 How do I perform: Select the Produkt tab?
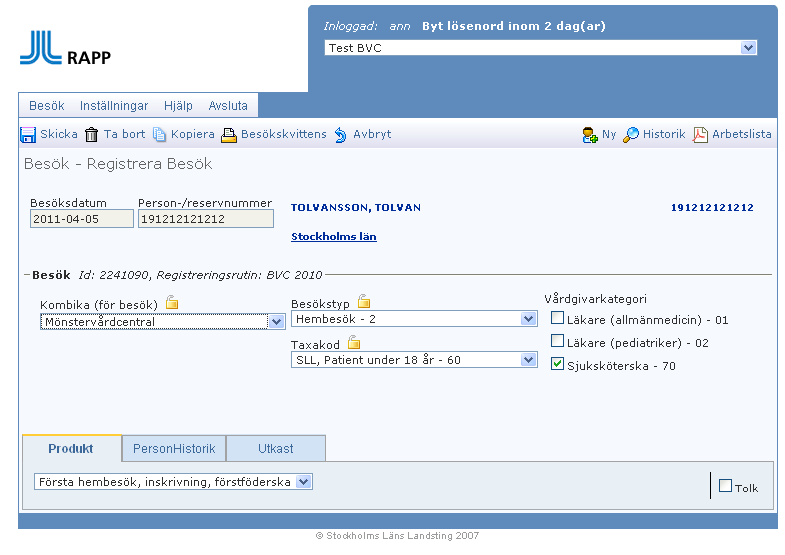tap(72, 448)
